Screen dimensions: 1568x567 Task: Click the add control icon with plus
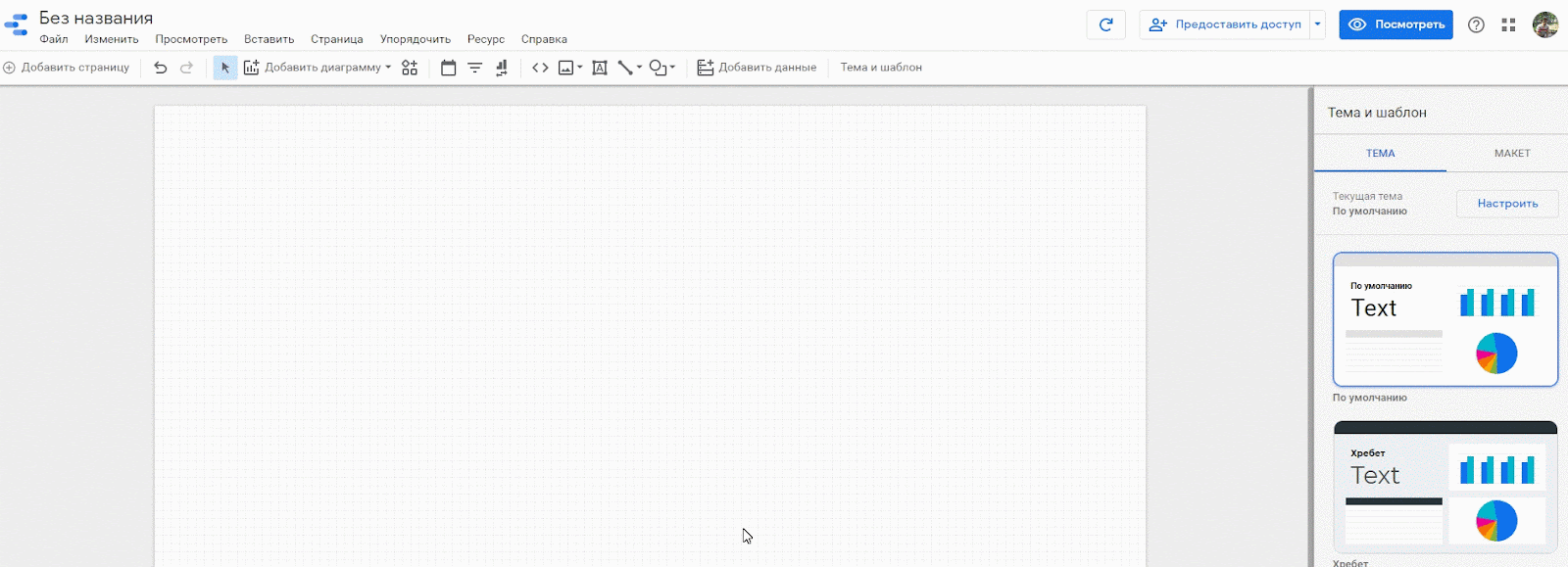tap(410, 68)
